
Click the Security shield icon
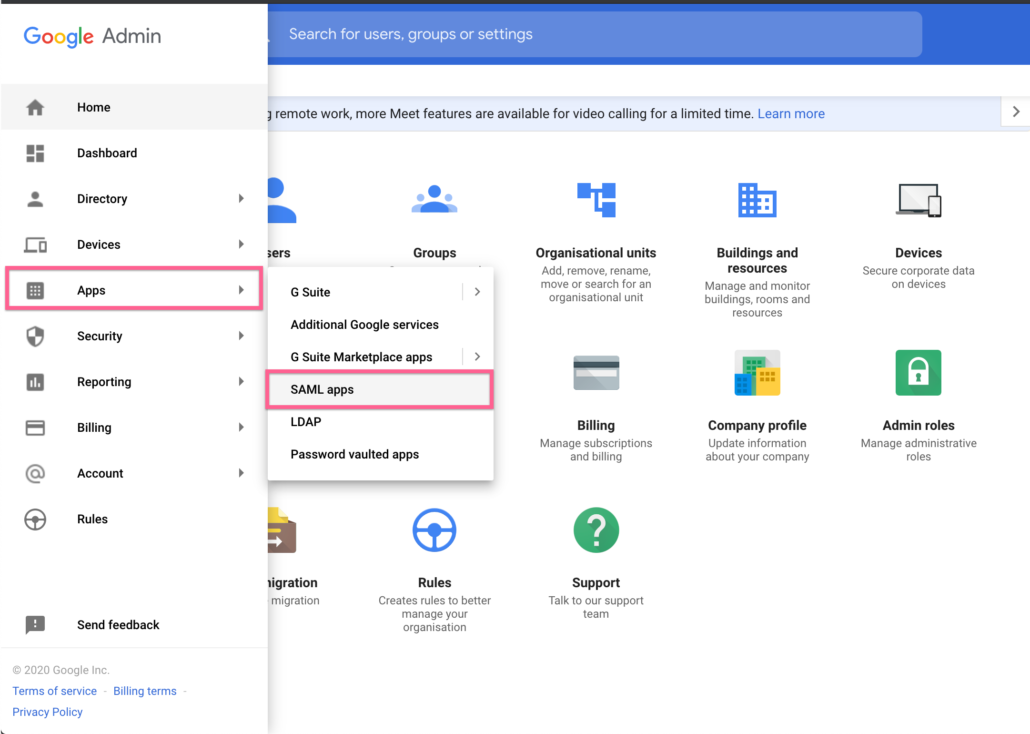[35, 336]
